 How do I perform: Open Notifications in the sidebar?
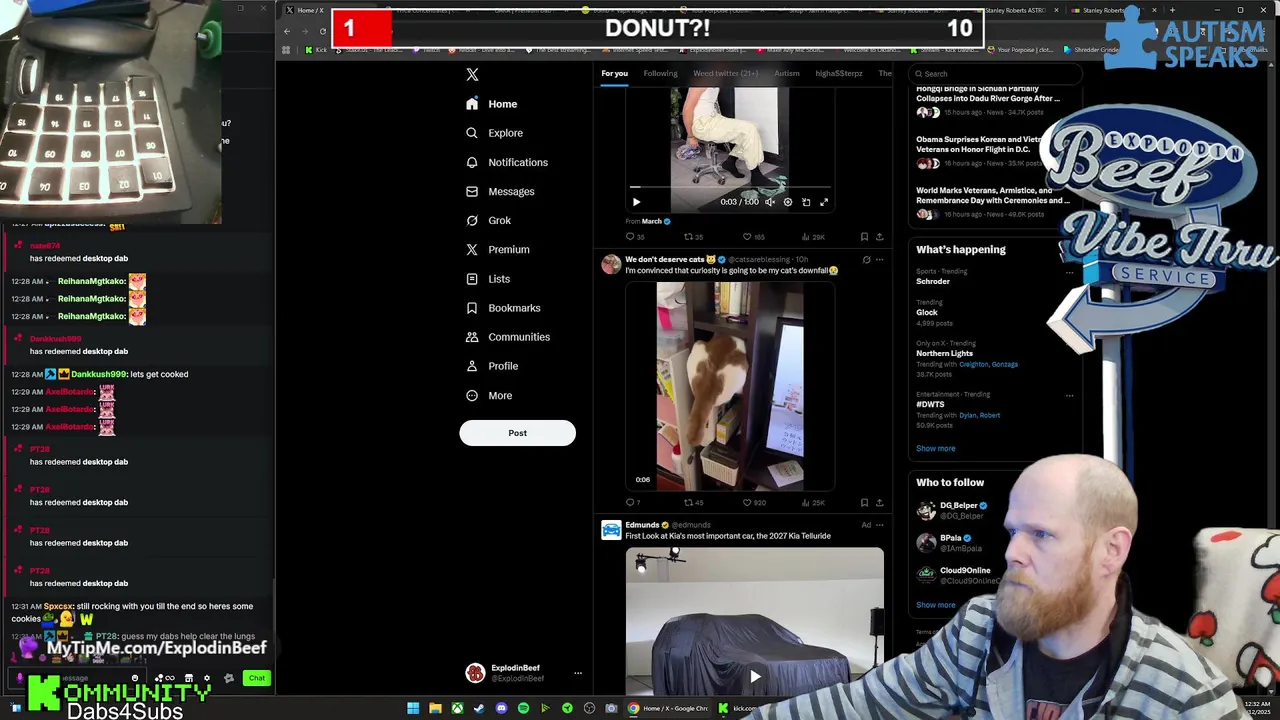[507, 162]
